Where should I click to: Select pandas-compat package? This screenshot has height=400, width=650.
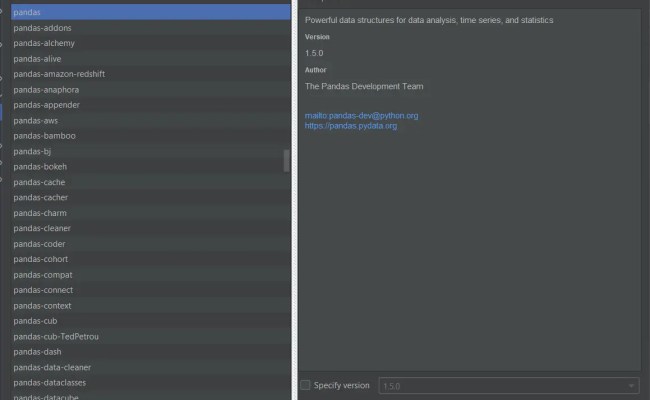click(x=150, y=275)
